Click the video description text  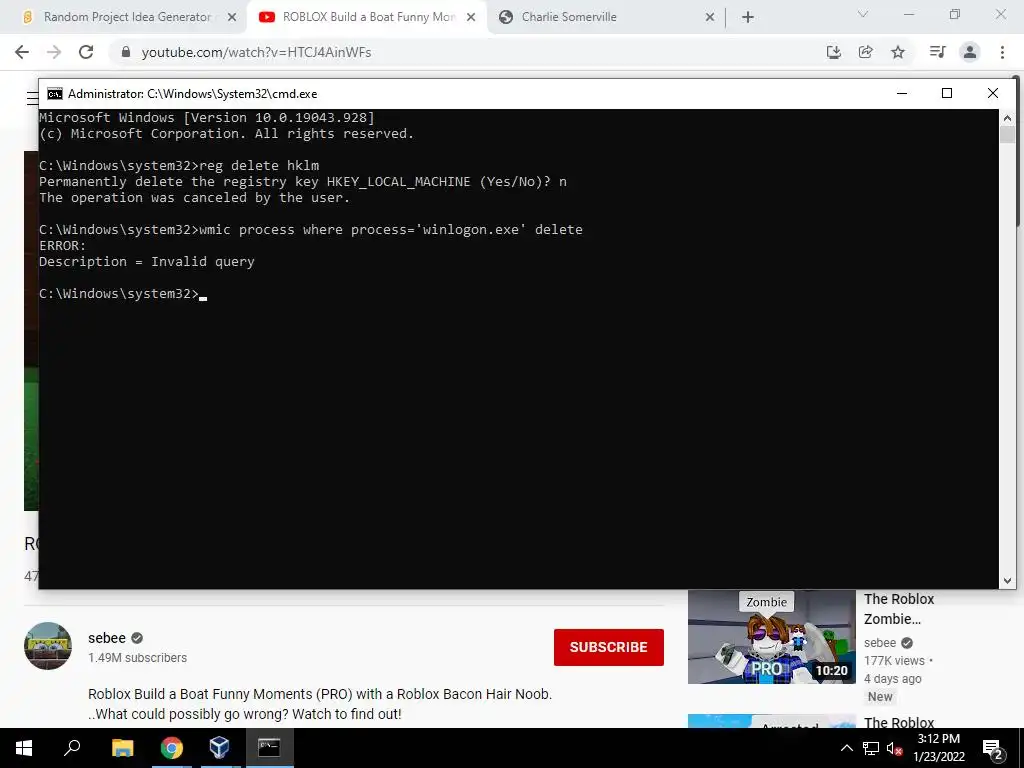(x=320, y=703)
